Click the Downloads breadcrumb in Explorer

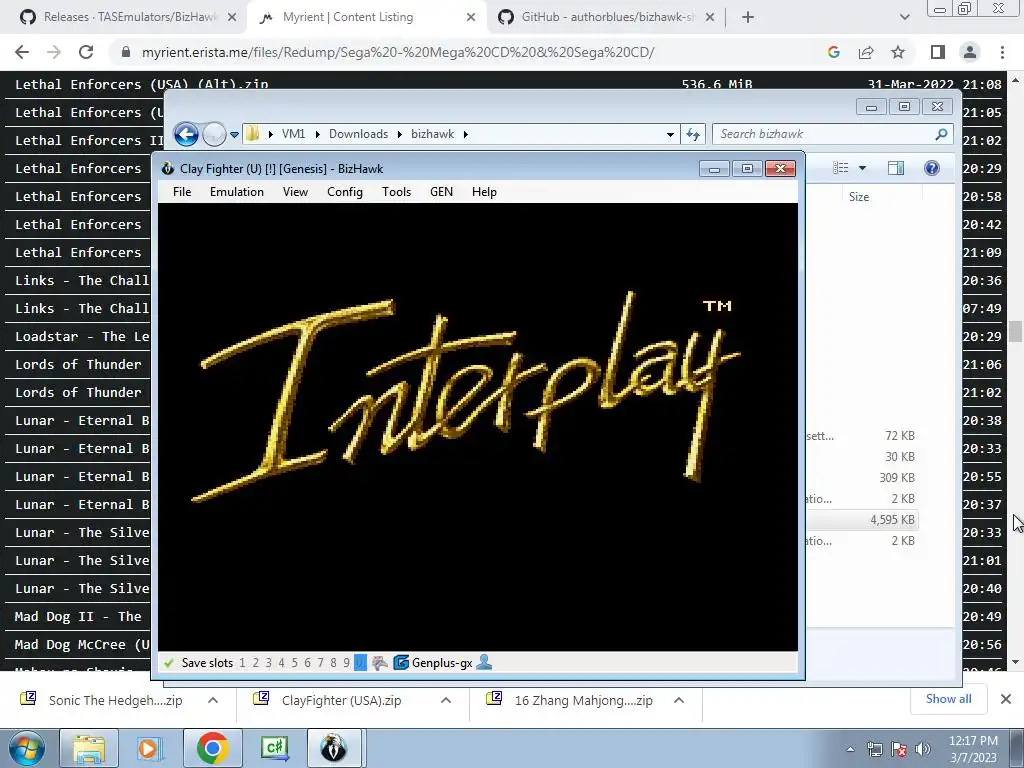(359, 134)
